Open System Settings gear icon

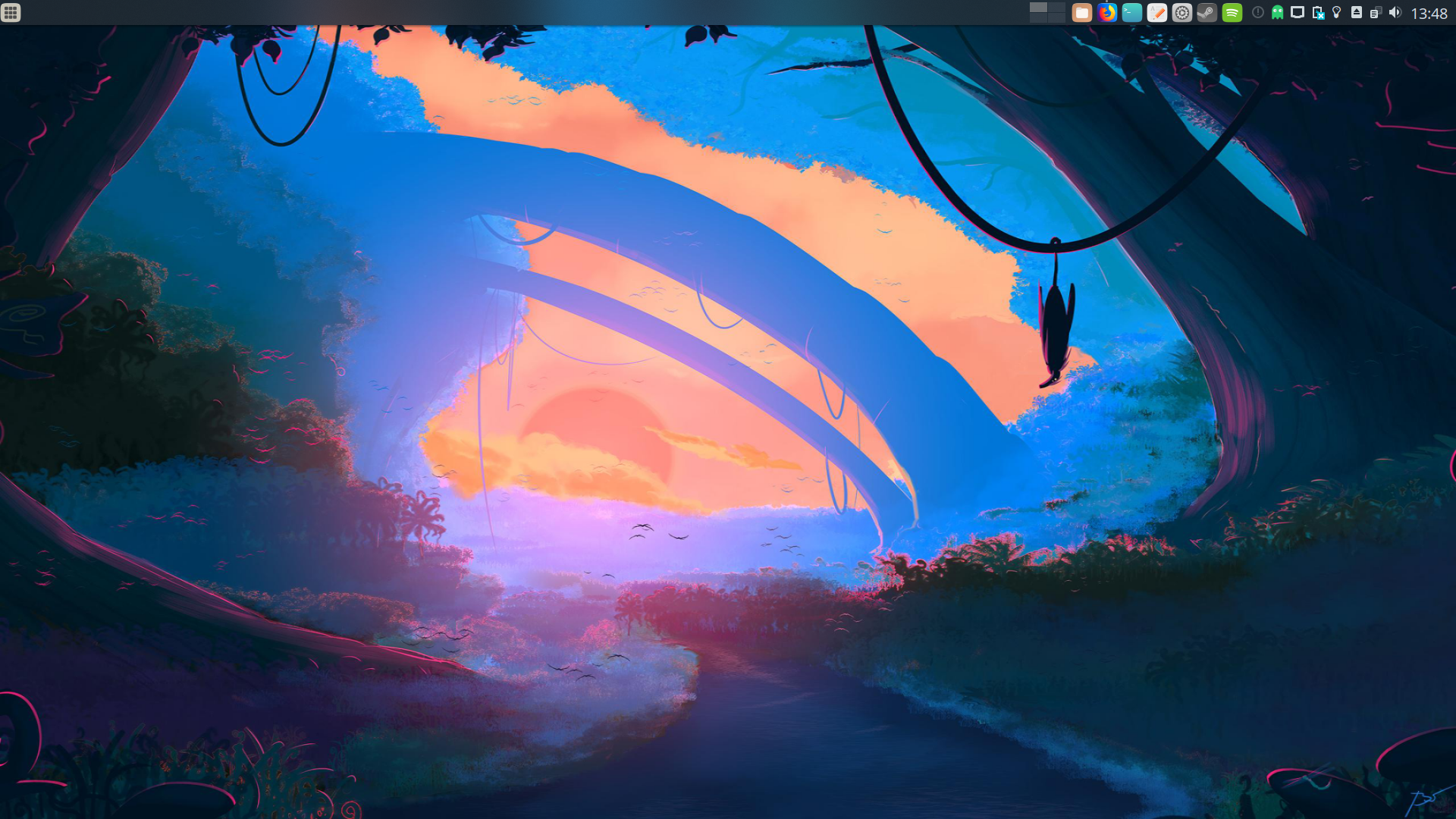coord(1182,13)
